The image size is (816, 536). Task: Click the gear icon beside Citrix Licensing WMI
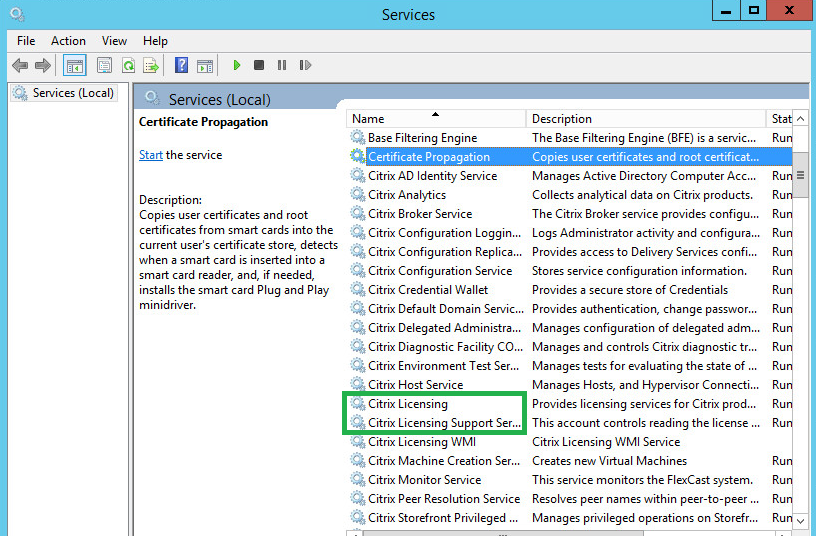358,442
